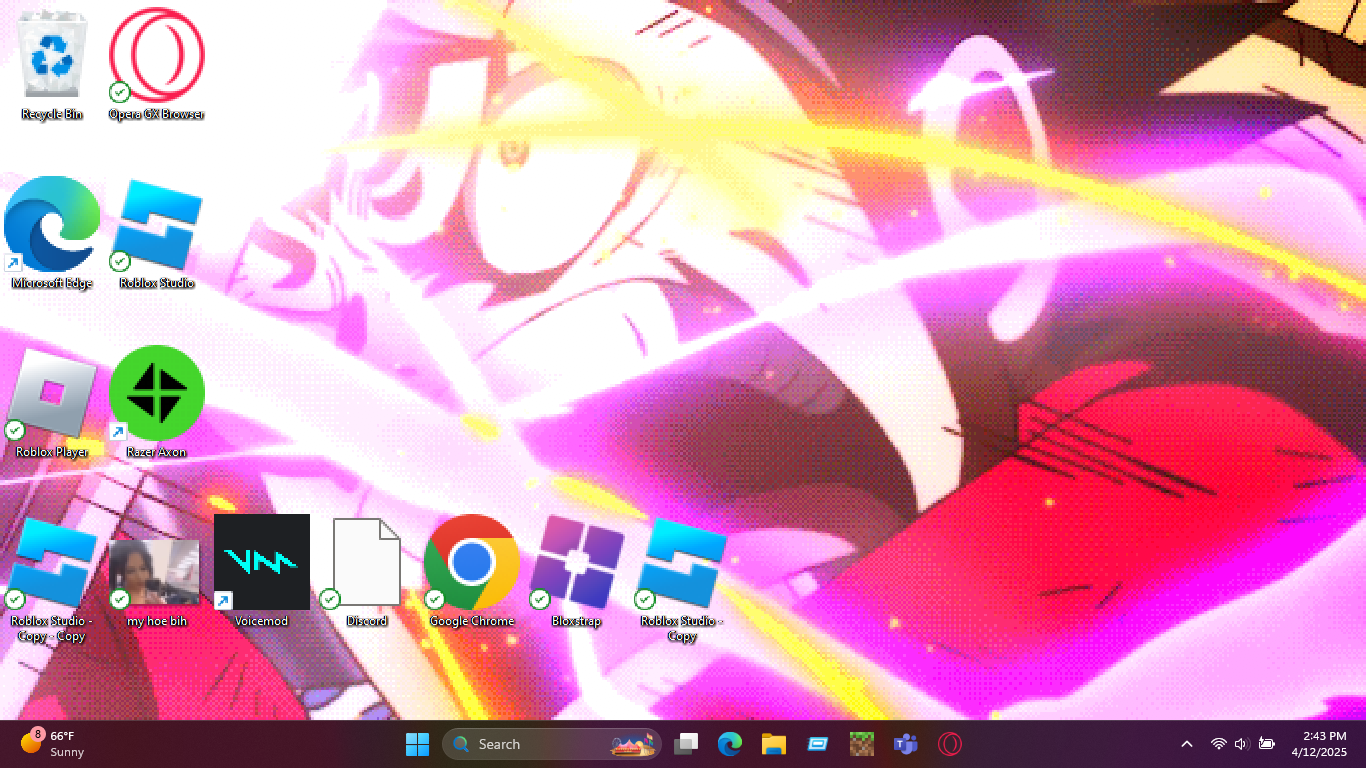The image size is (1366, 768).
Task: Click the speaker volume icon in the tray
Action: pos(1242,744)
